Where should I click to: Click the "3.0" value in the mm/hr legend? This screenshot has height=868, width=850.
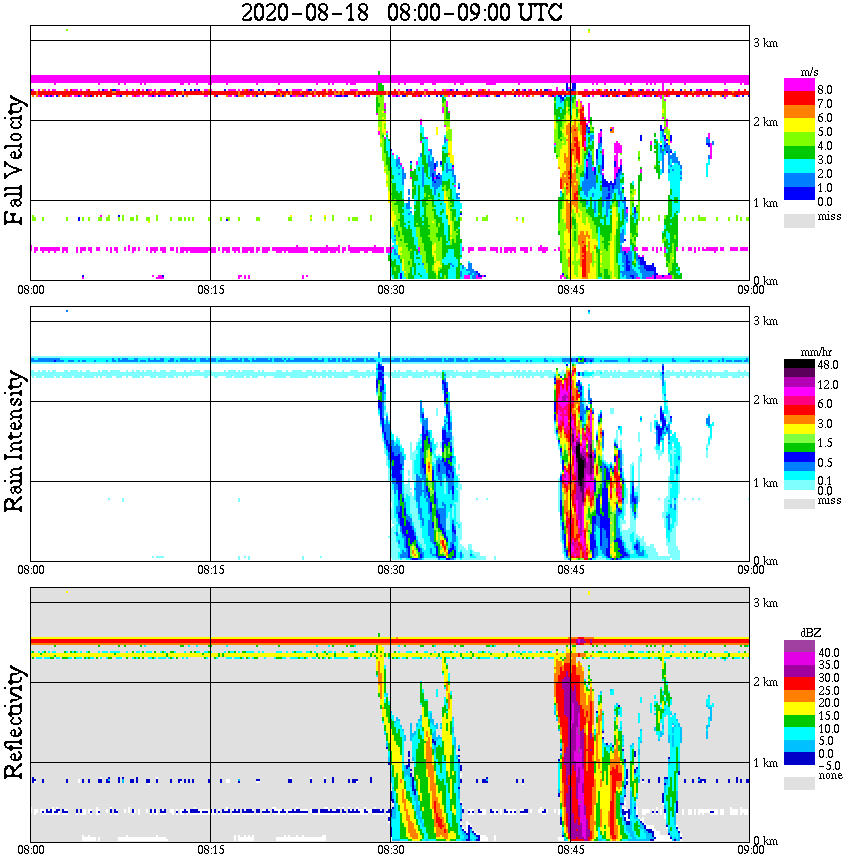825,423
